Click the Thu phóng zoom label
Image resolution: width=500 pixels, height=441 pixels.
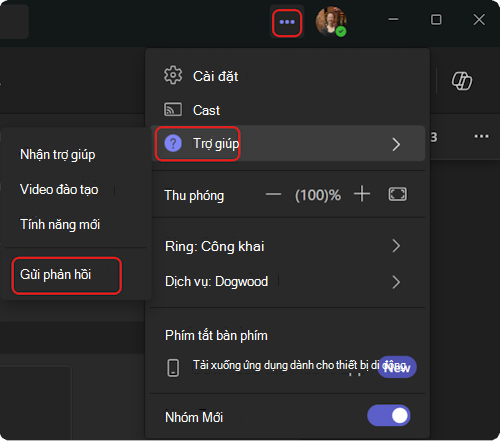pyautogui.click(x=194, y=195)
